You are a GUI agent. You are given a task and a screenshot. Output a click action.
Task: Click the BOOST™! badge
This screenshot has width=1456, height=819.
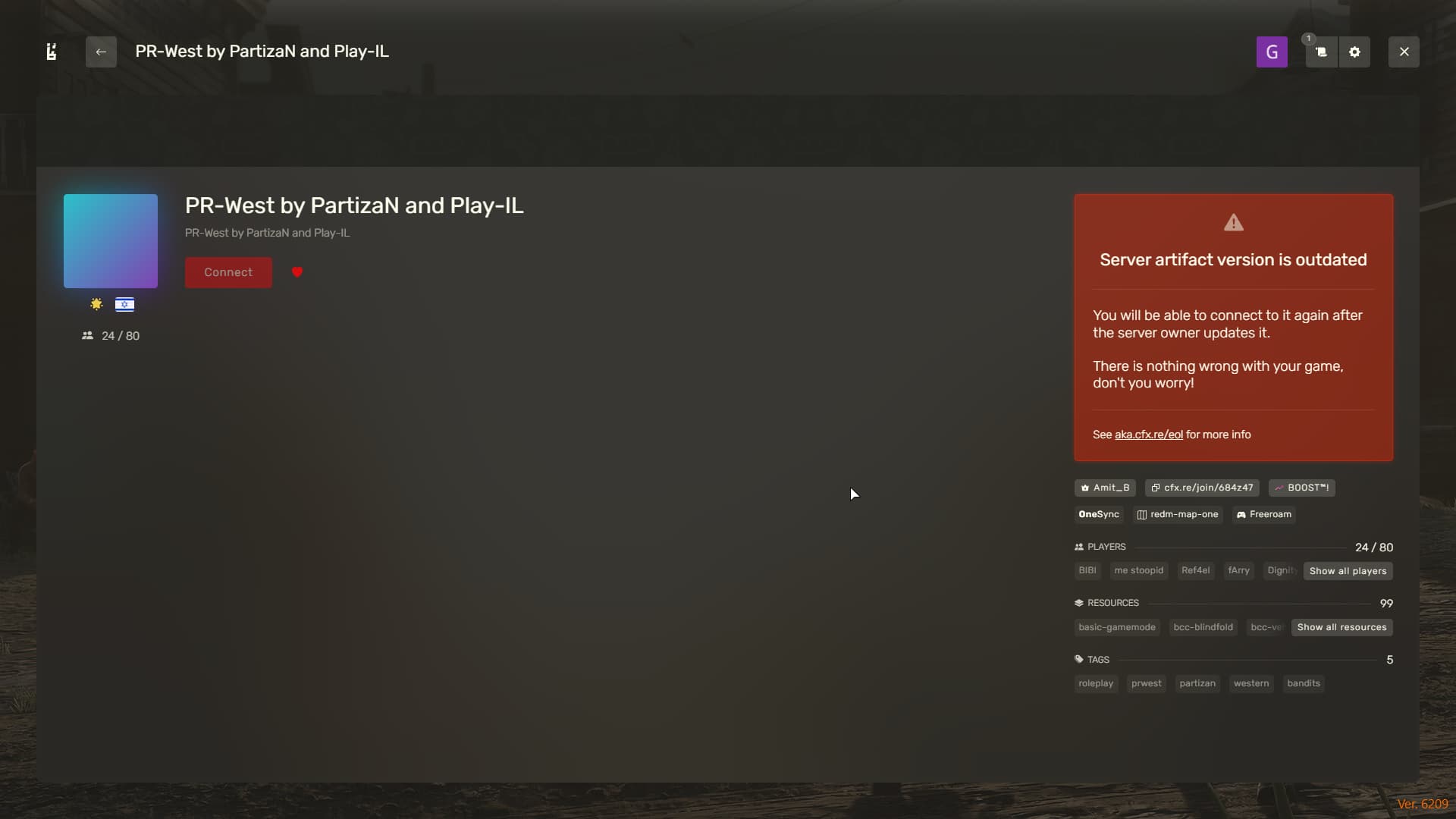[x=1301, y=488]
